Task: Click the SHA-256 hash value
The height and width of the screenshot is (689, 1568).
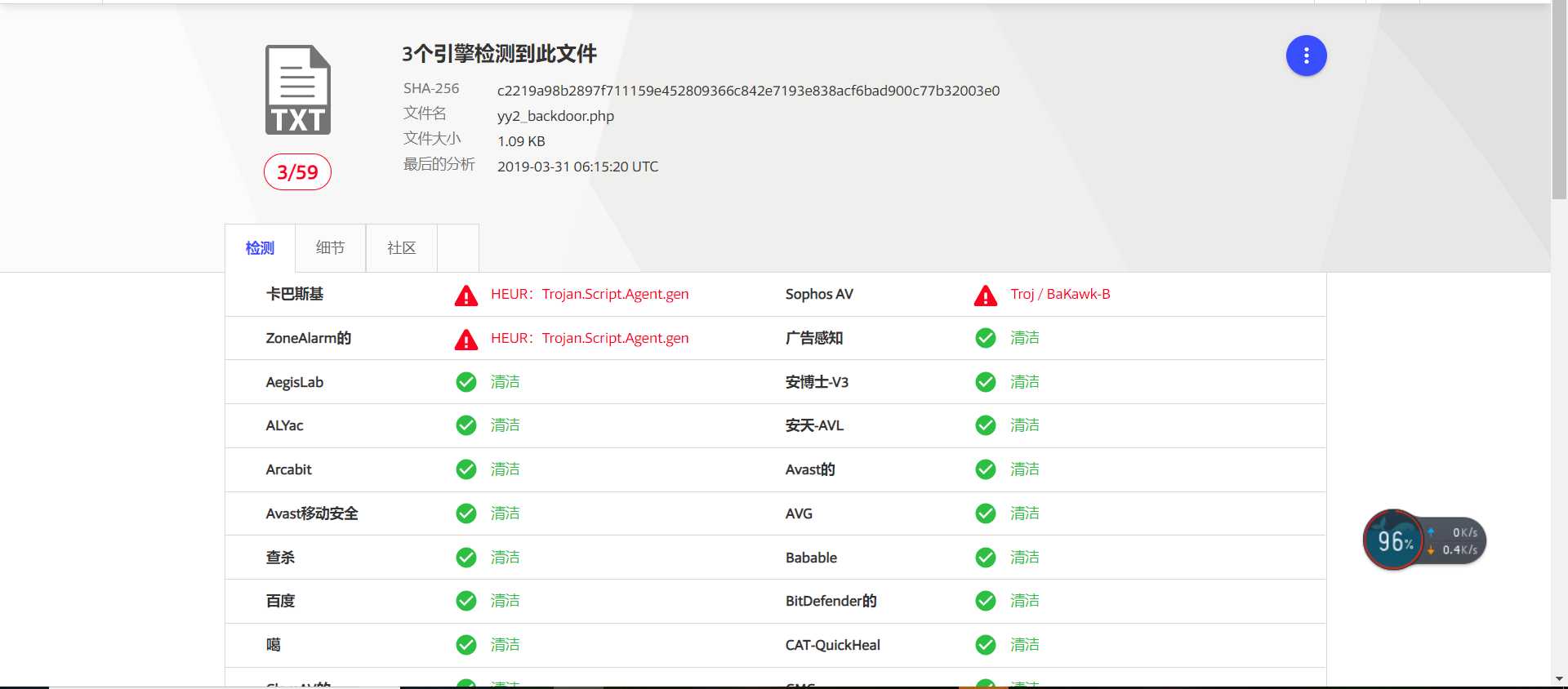Action: coord(748,91)
